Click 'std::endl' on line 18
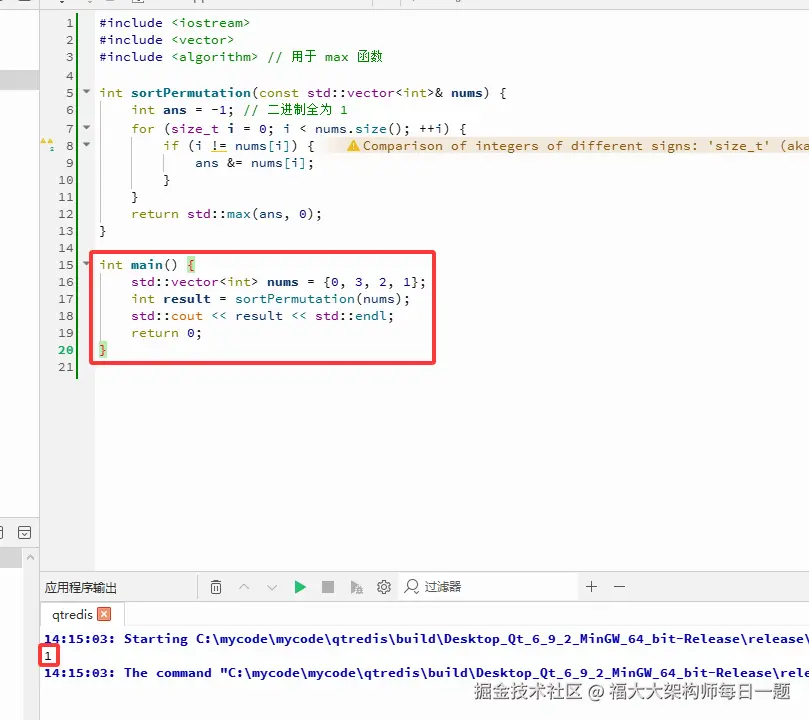This screenshot has width=809, height=720. [x=351, y=316]
